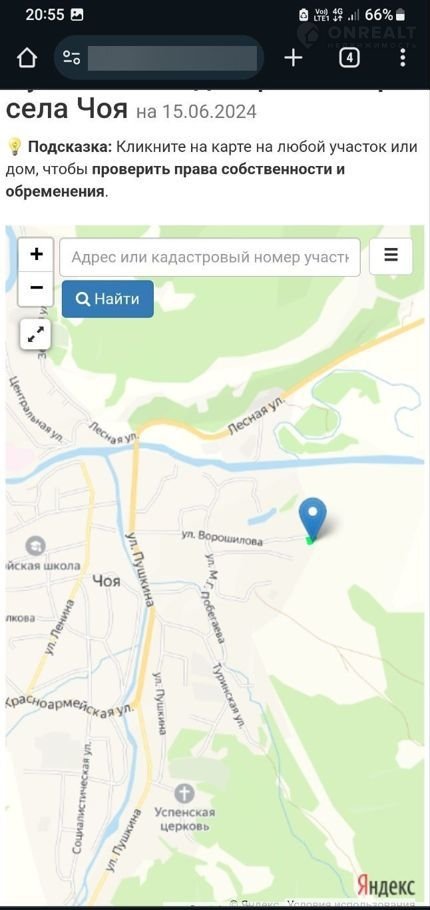Viewport: 430px width, 910px height.
Task: Click the green parcel under the pin
Action: coord(310,540)
